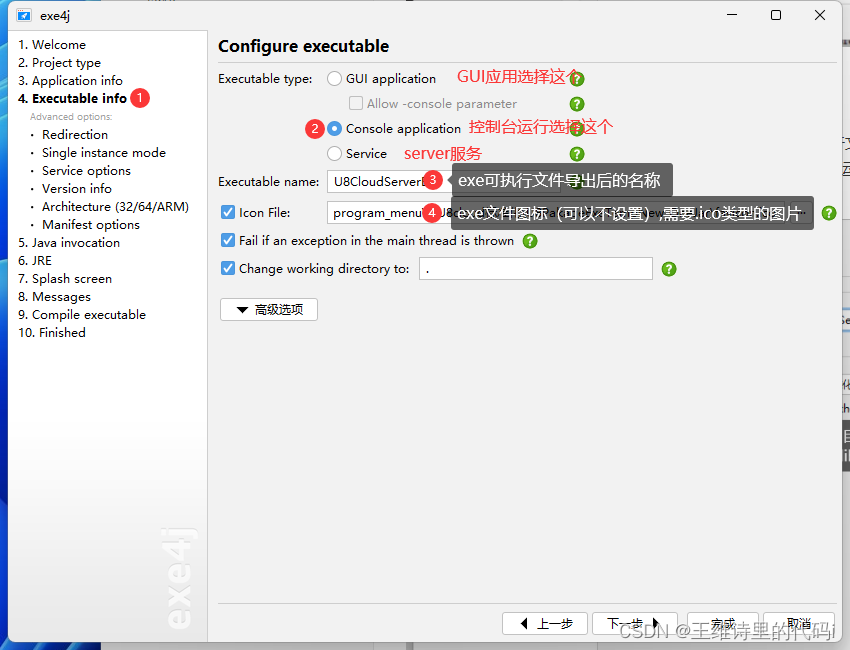Select Console application radio button

pos(334,128)
